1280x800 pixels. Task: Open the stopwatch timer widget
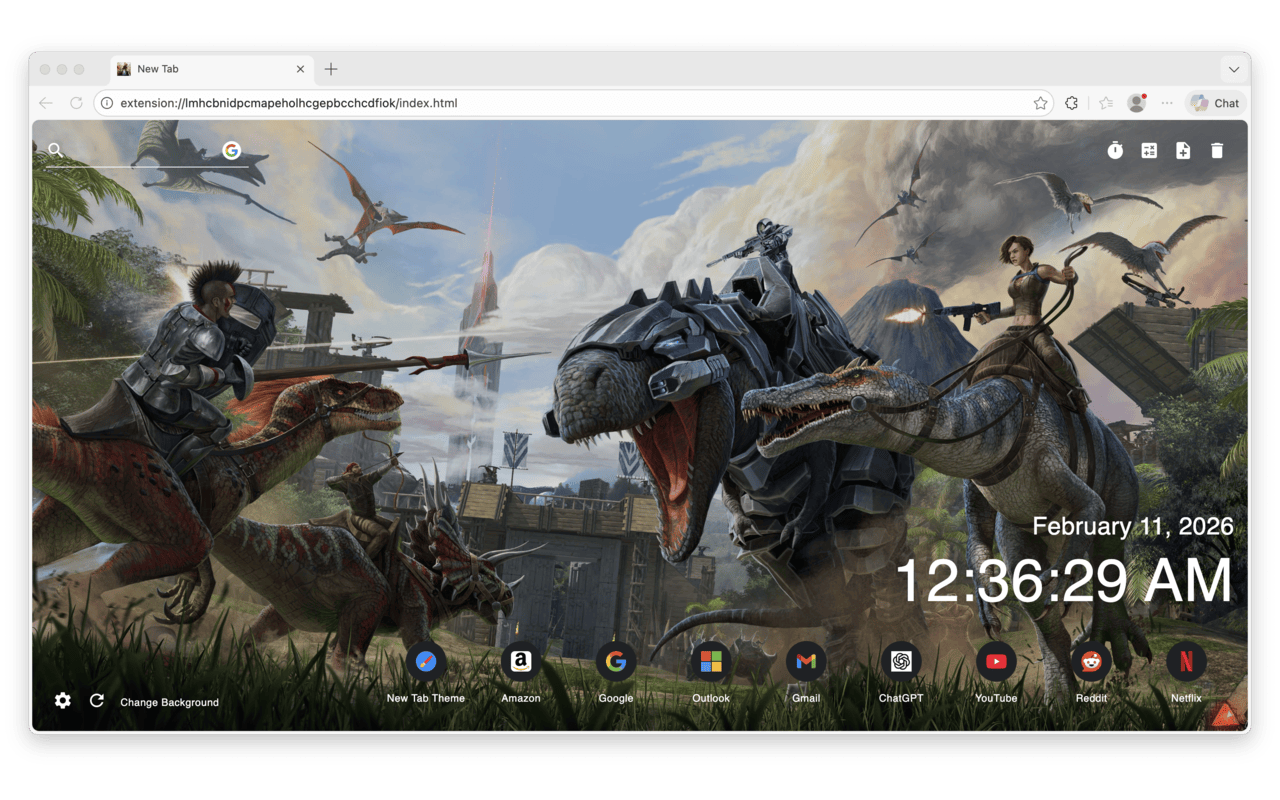point(1115,150)
